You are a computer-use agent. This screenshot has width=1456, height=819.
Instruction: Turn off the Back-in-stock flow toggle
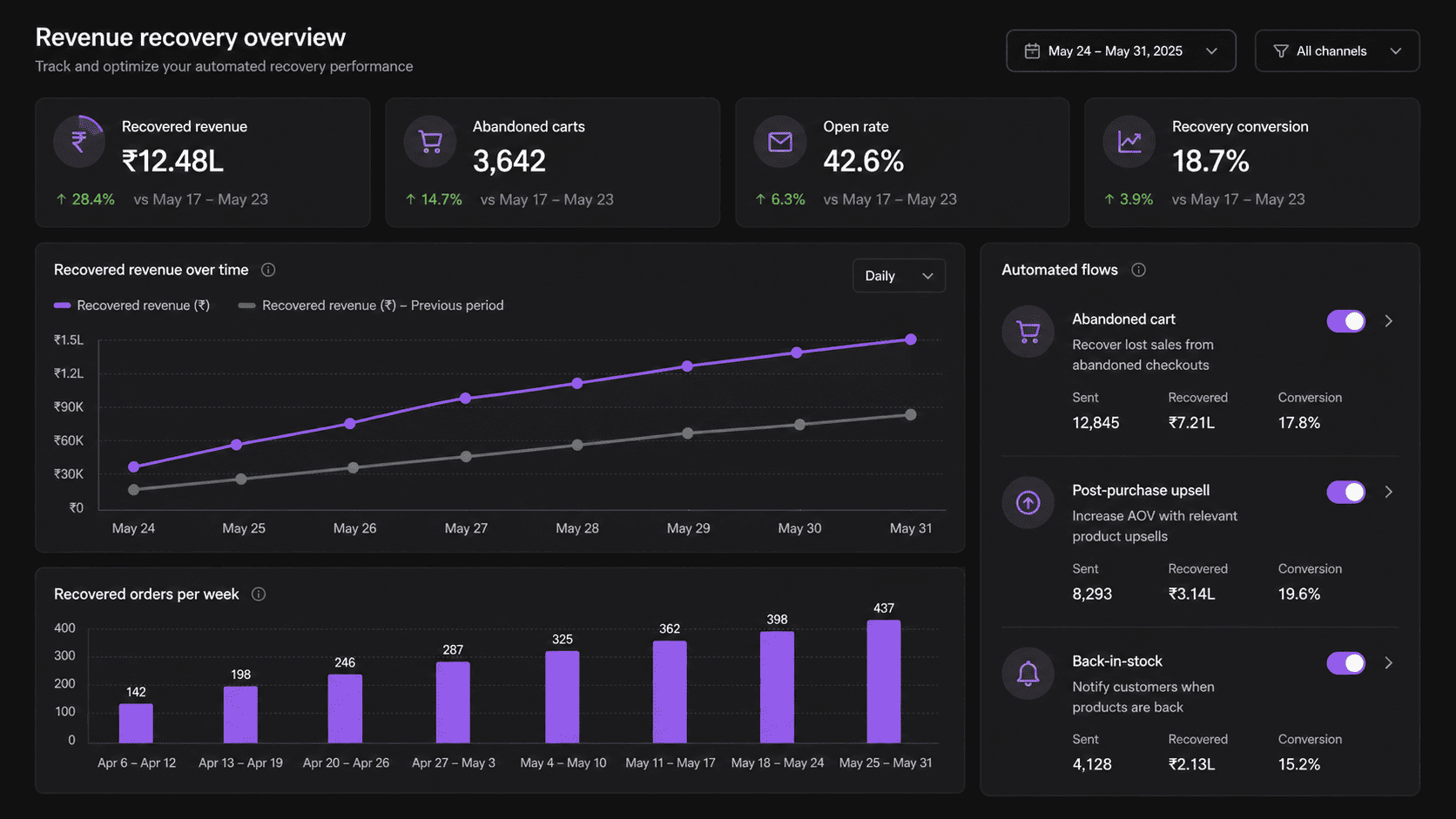click(1346, 663)
